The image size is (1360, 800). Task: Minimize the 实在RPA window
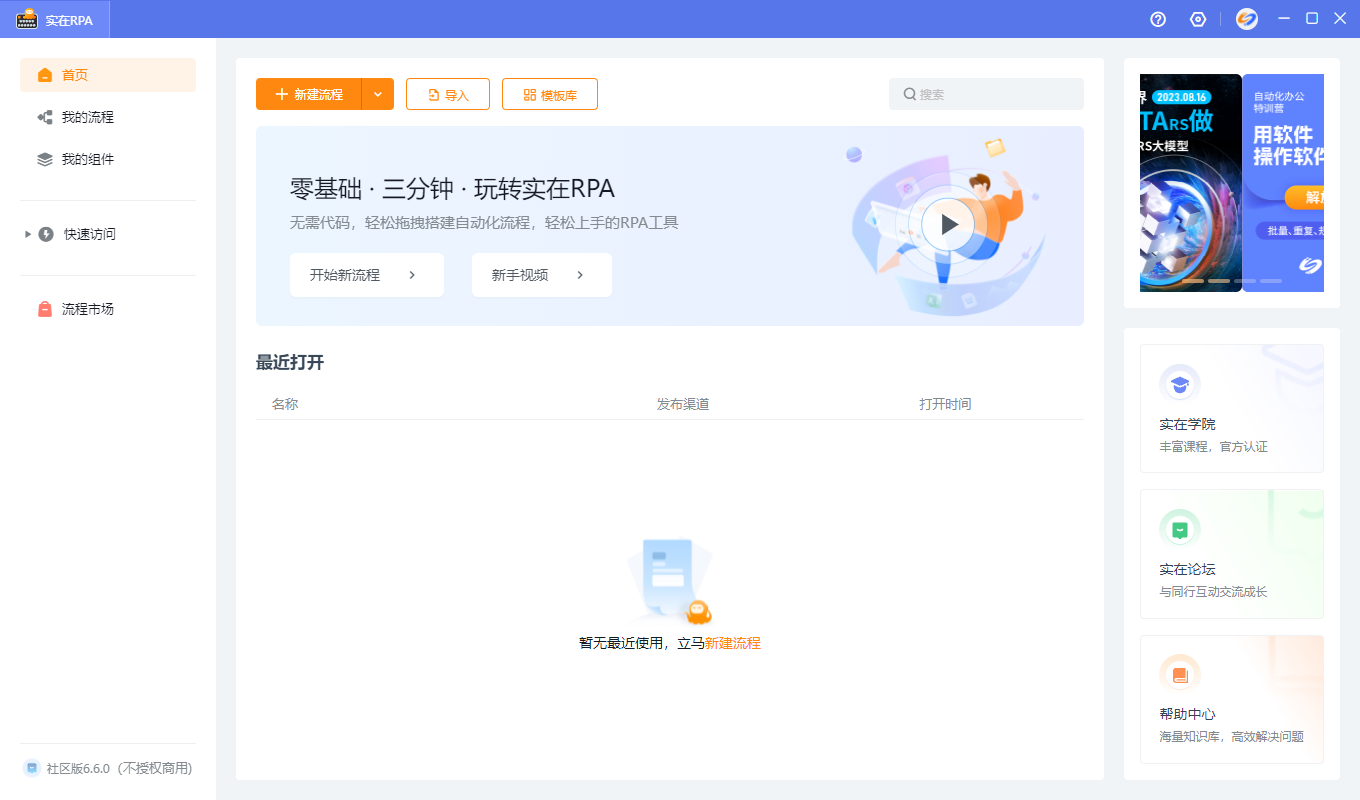pos(1284,19)
